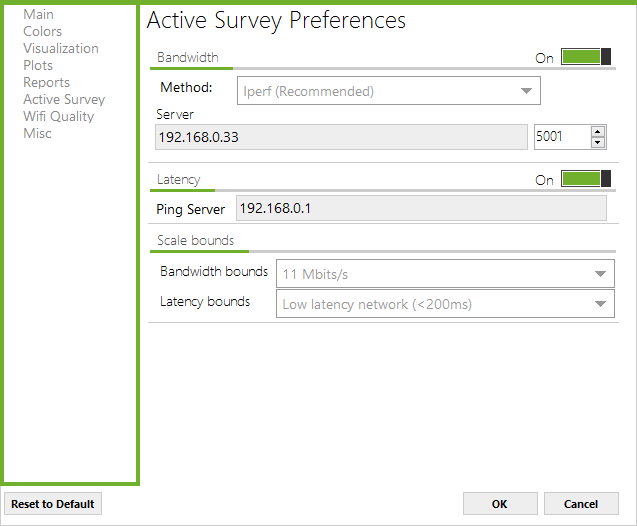This screenshot has height=526, width=637.
Task: Click the Scale bounds section header
Action: pos(195,240)
